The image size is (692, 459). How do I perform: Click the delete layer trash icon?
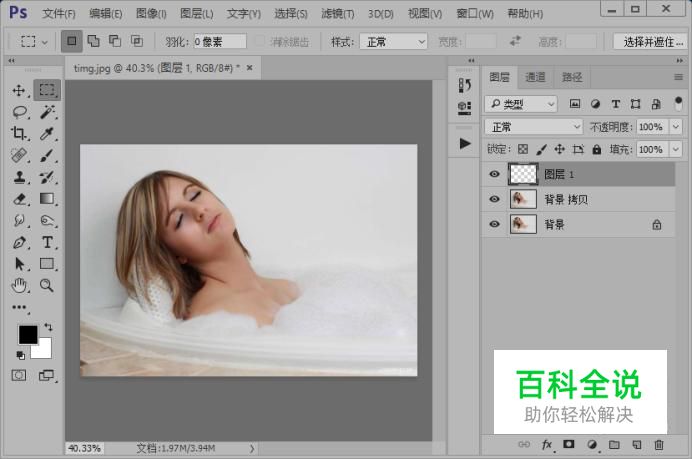(659, 444)
